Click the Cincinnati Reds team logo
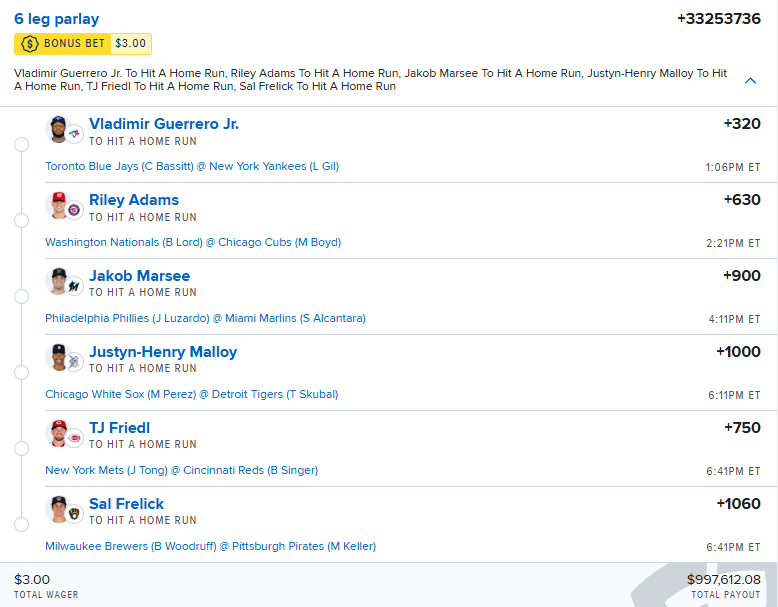 [x=74, y=438]
